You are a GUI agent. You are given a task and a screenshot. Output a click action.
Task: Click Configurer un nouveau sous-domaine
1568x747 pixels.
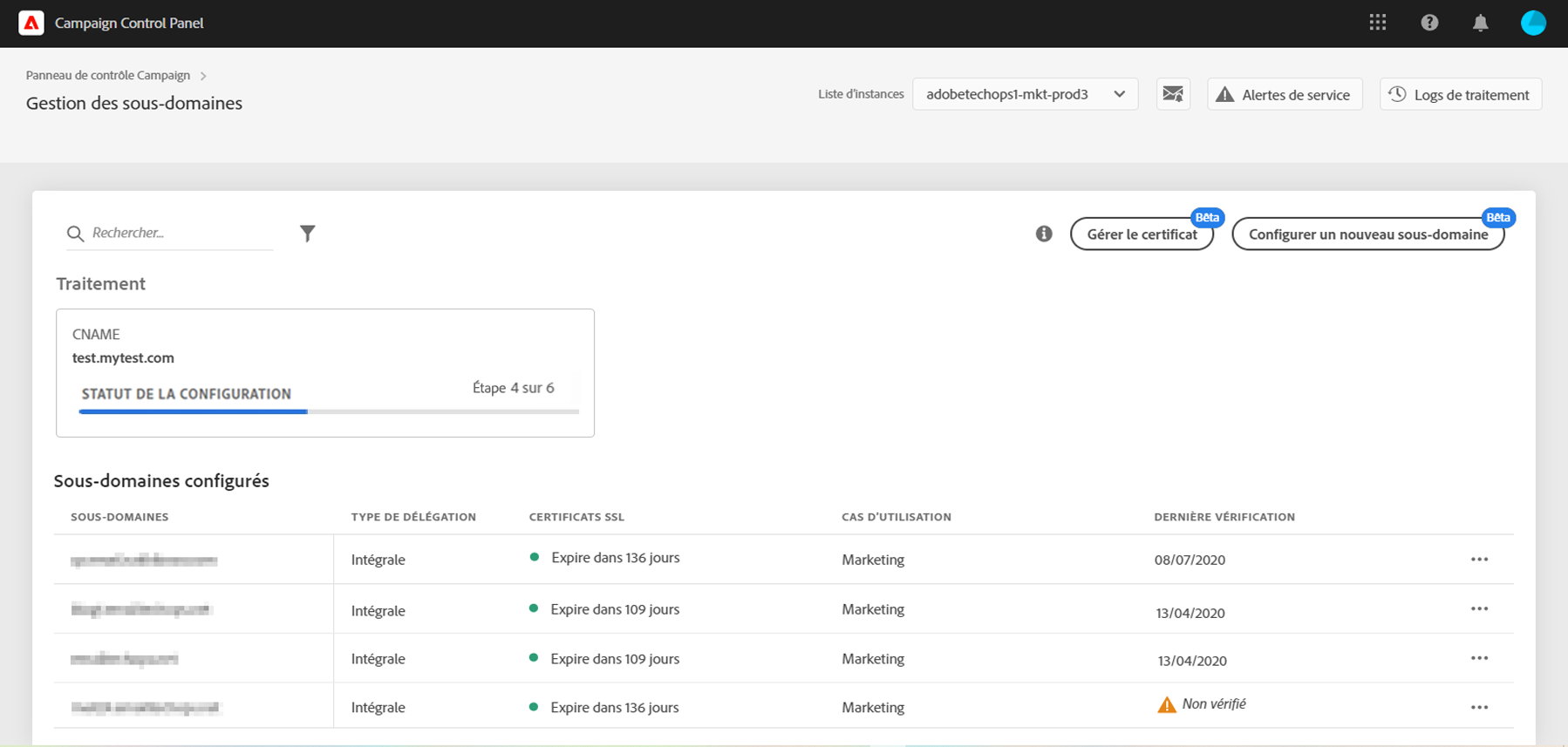click(x=1367, y=234)
